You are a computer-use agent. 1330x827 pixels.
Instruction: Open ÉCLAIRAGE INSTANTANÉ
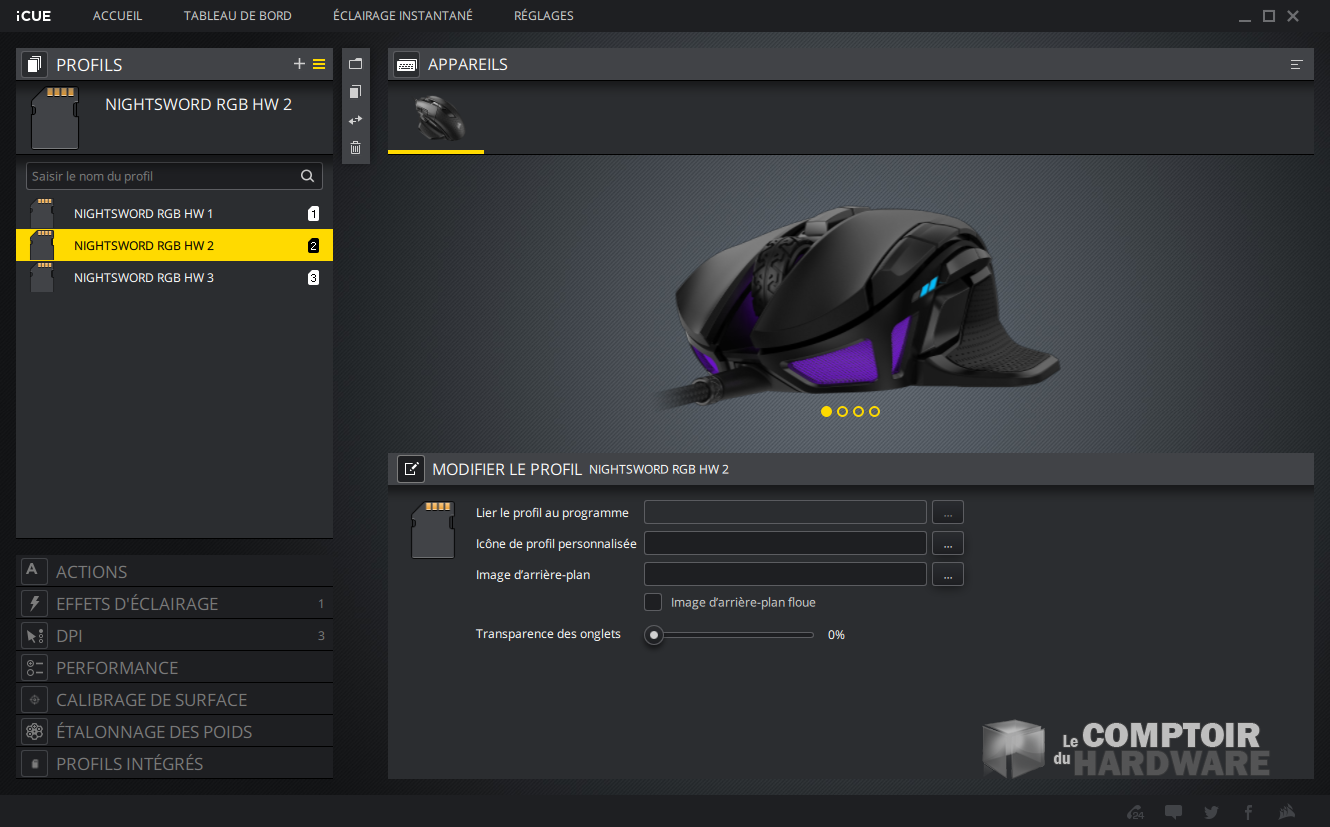(403, 15)
